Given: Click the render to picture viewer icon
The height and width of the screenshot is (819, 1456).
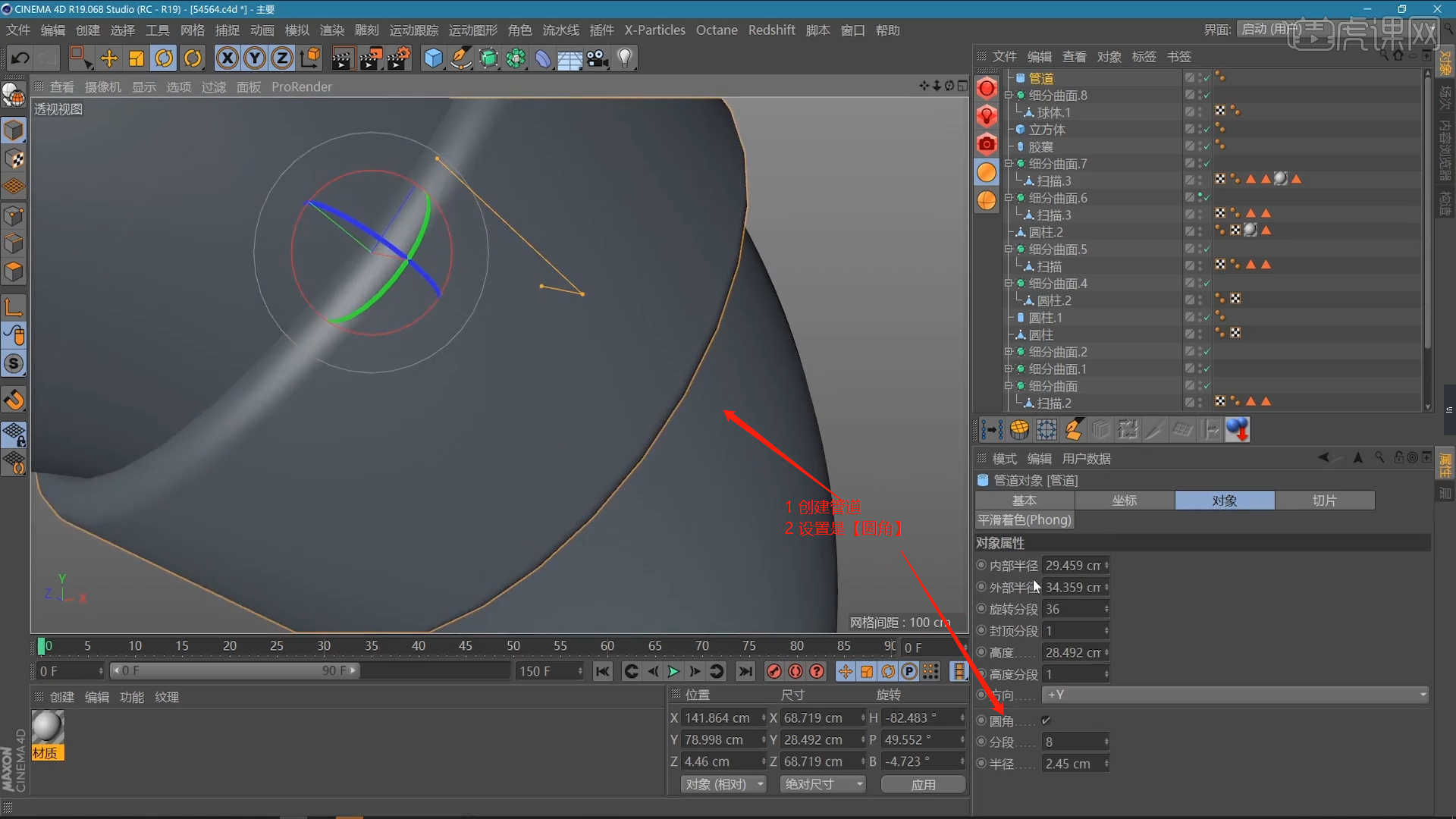Looking at the screenshot, I should [x=370, y=58].
